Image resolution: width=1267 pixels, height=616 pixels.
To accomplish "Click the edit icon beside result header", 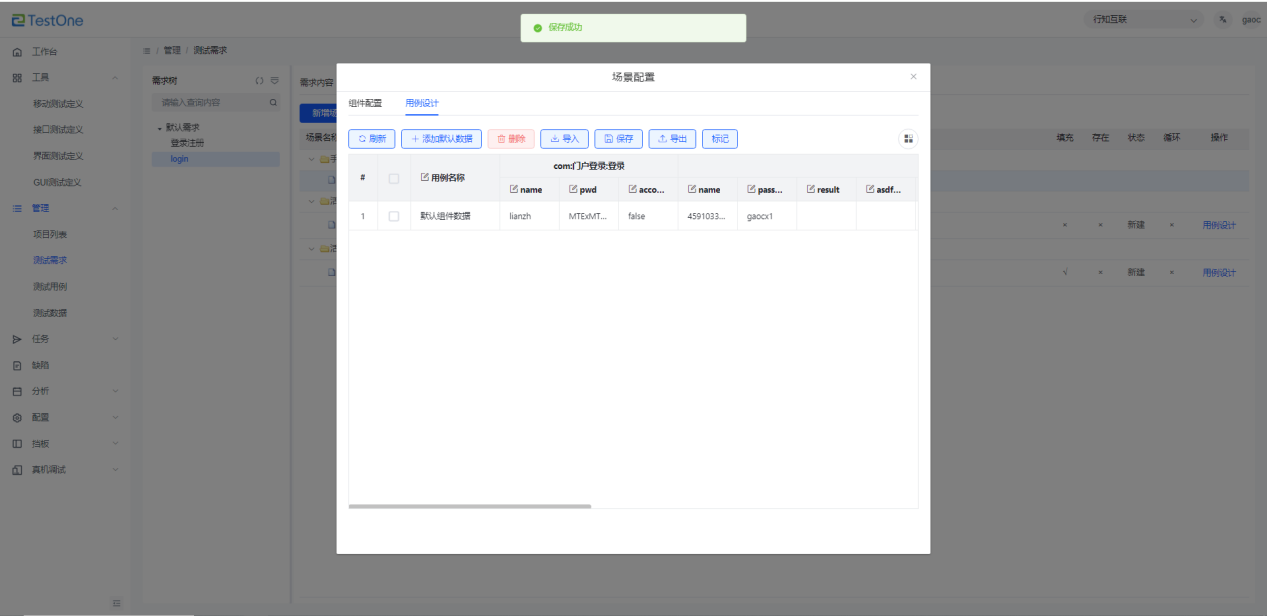I will [x=810, y=189].
